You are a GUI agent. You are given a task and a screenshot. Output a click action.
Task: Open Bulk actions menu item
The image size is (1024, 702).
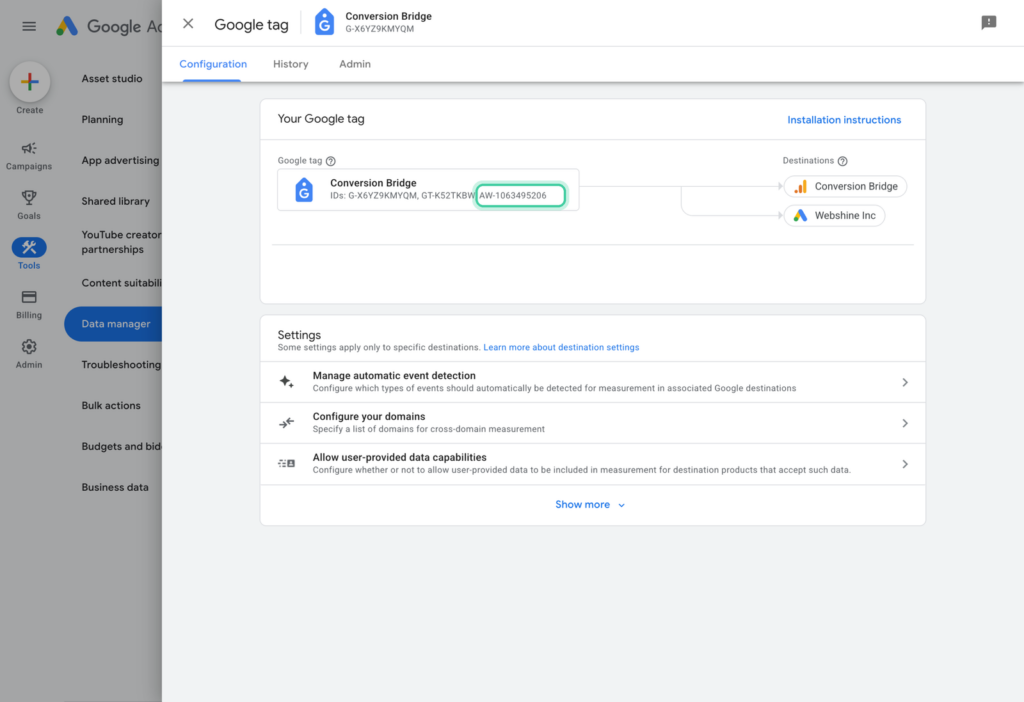click(x=111, y=406)
